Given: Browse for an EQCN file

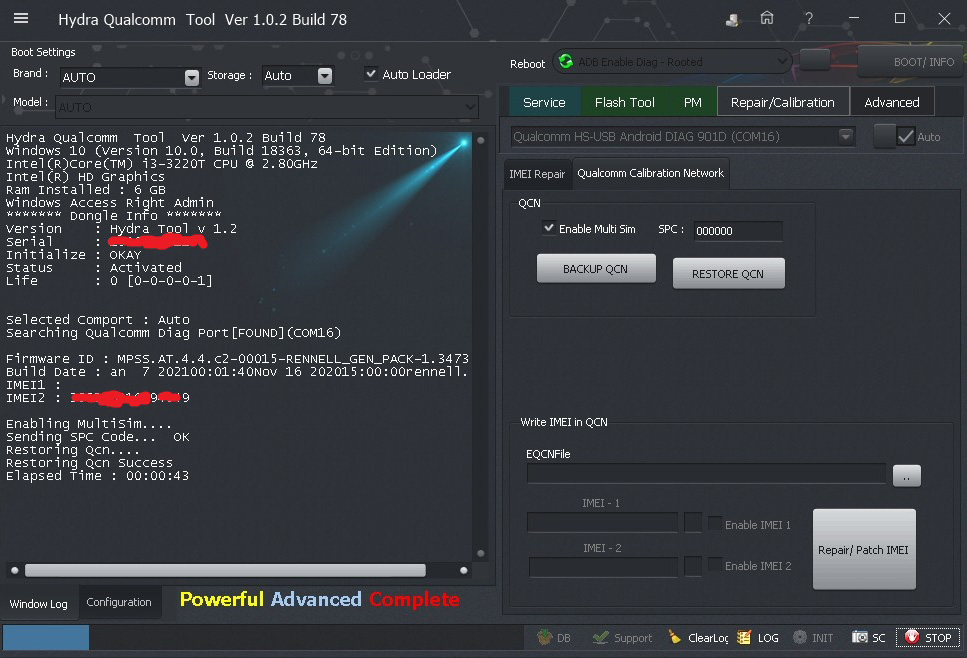Looking at the screenshot, I should pyautogui.click(x=907, y=475).
